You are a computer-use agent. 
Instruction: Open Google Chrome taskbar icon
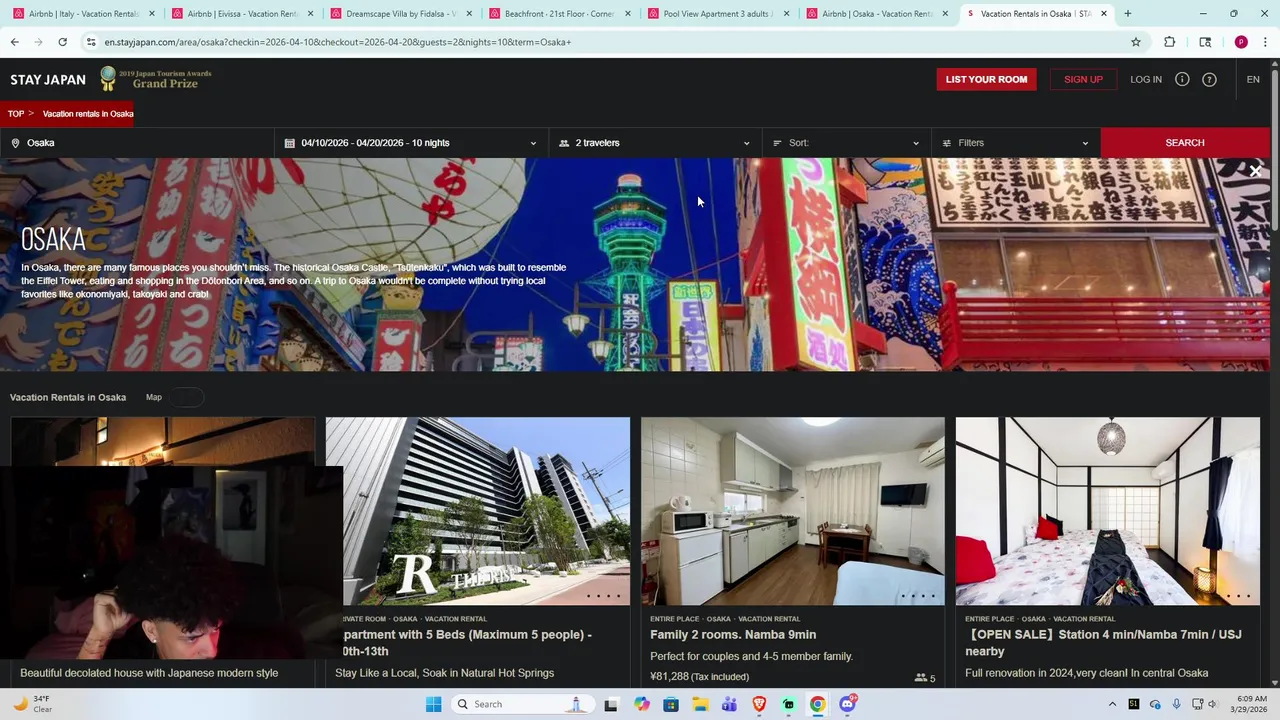point(817,704)
